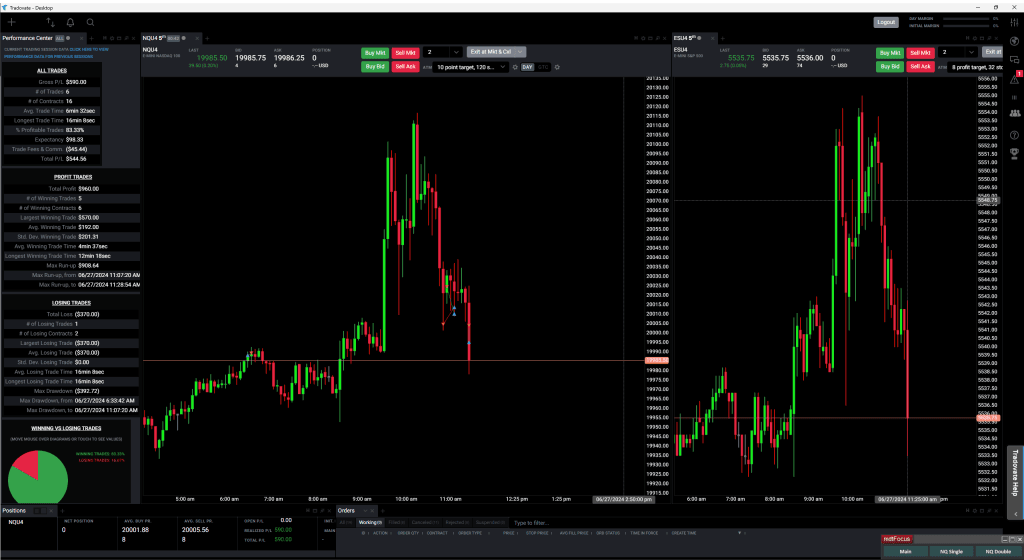Open the gear icon in the NQU4 panel header

click(x=643, y=39)
